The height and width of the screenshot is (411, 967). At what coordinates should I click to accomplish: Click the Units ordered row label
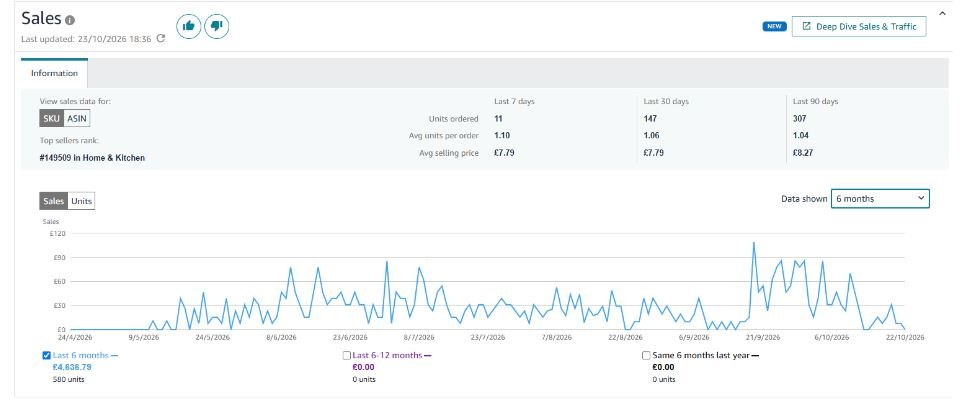tap(453, 118)
